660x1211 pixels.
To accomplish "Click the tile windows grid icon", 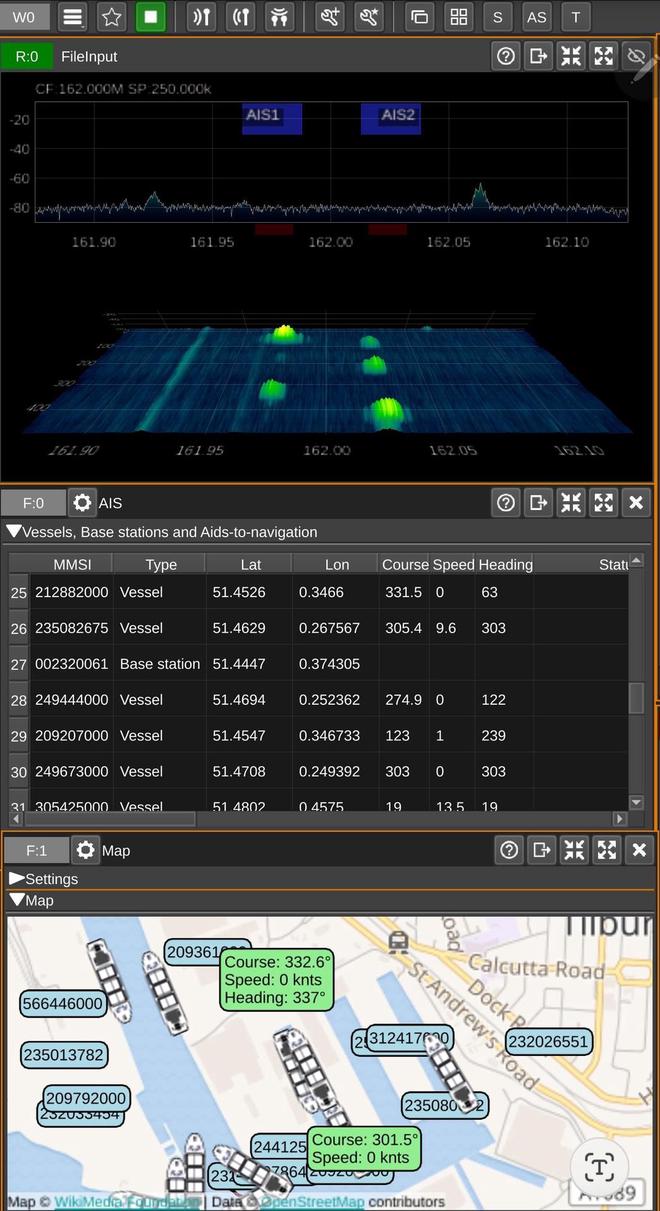I will [459, 17].
